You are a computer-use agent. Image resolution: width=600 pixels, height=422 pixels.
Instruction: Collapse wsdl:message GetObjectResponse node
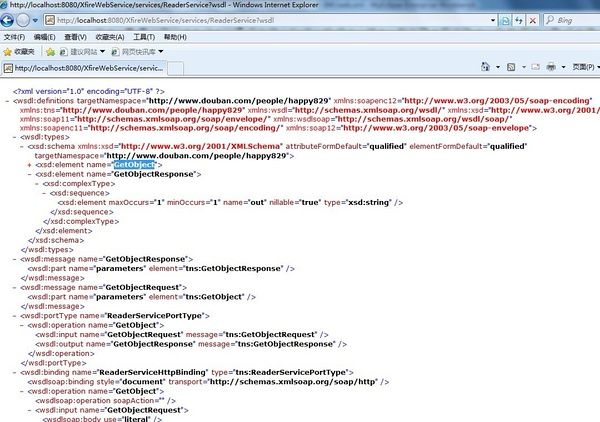[15, 259]
